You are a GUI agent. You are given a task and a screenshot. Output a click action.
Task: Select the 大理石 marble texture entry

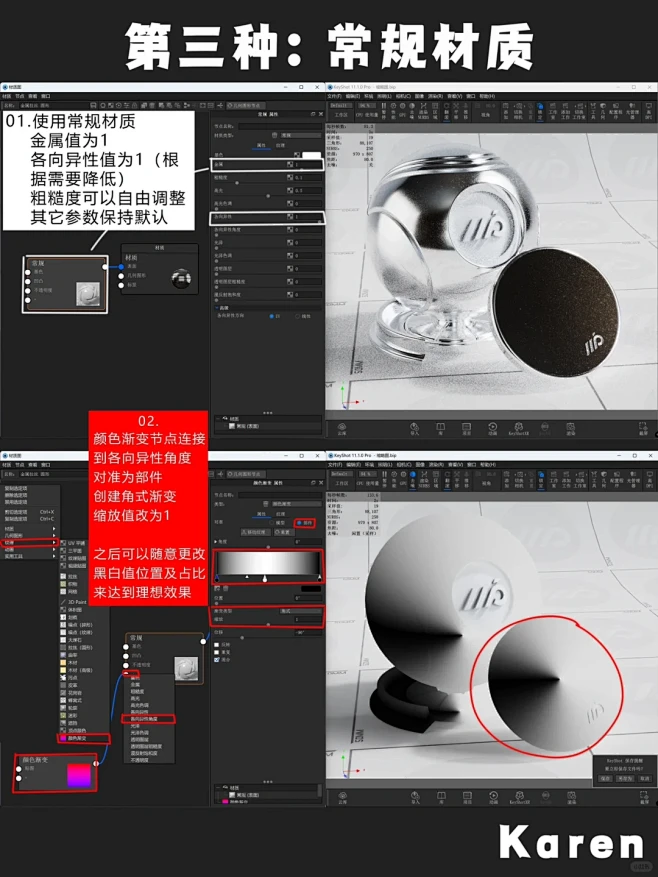pos(73,640)
